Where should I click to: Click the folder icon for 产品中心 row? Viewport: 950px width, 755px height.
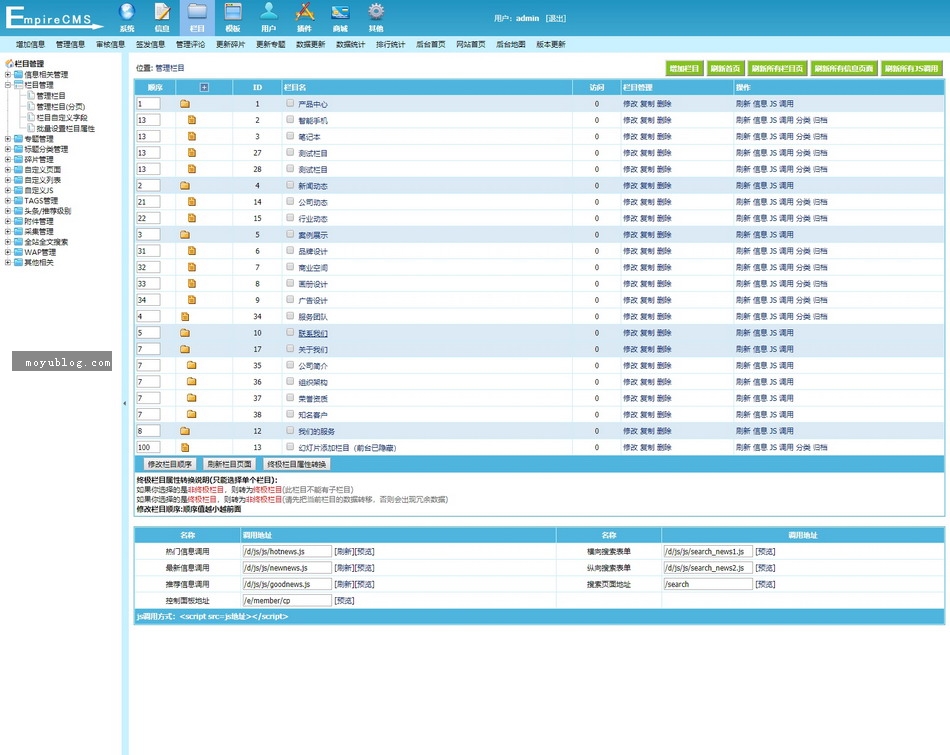coord(185,104)
